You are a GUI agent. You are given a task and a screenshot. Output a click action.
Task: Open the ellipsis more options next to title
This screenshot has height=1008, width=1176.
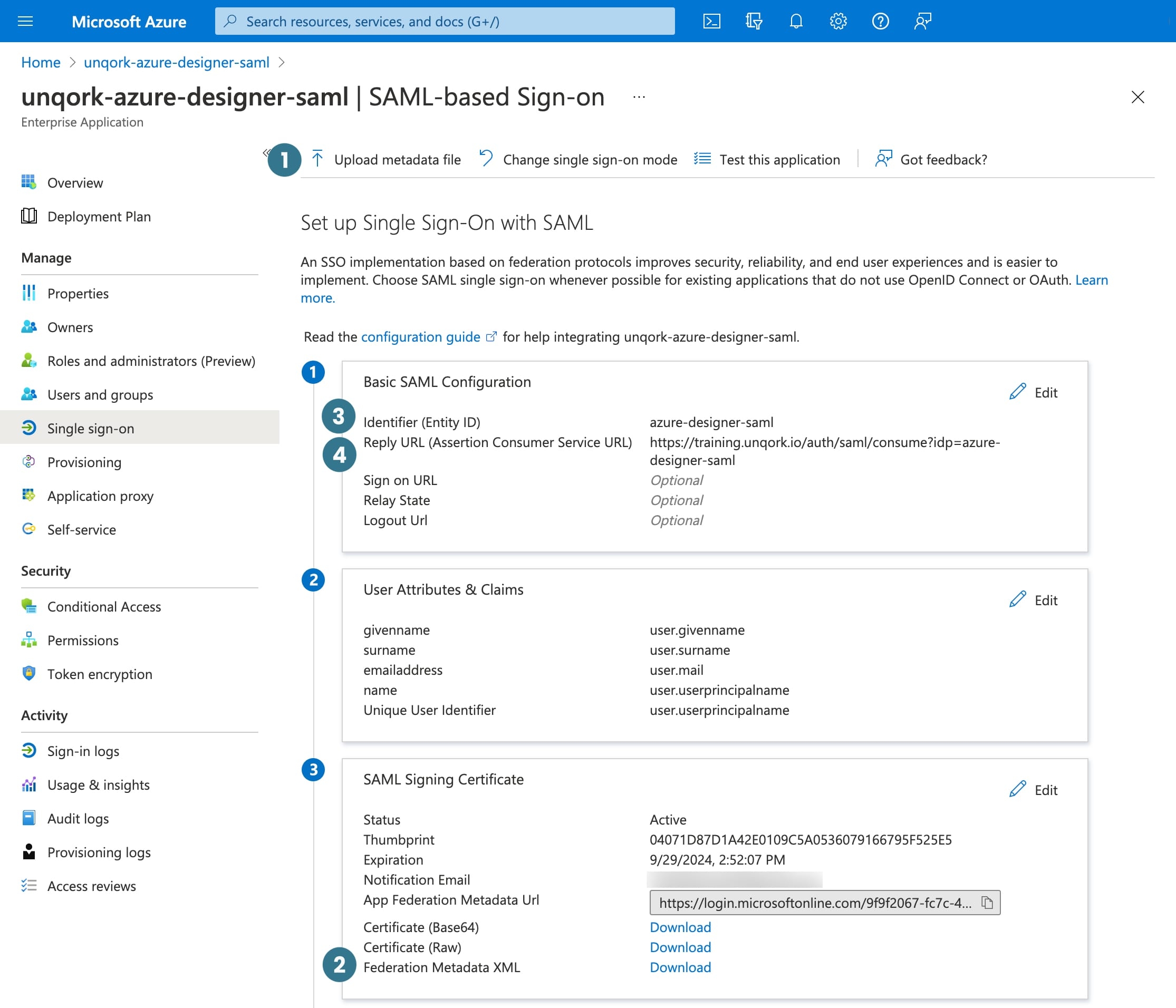click(639, 97)
